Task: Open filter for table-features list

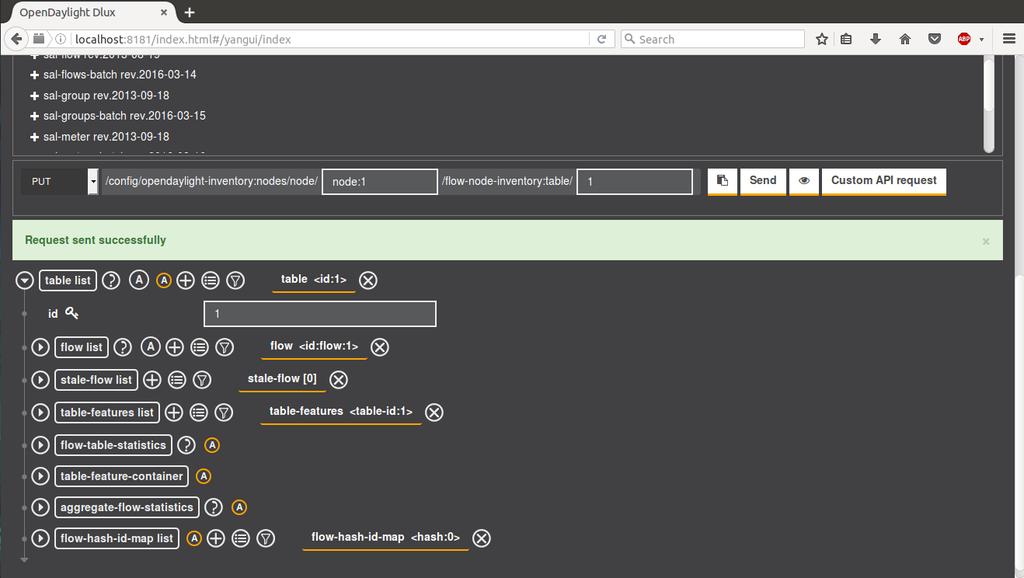Action: (x=224, y=412)
